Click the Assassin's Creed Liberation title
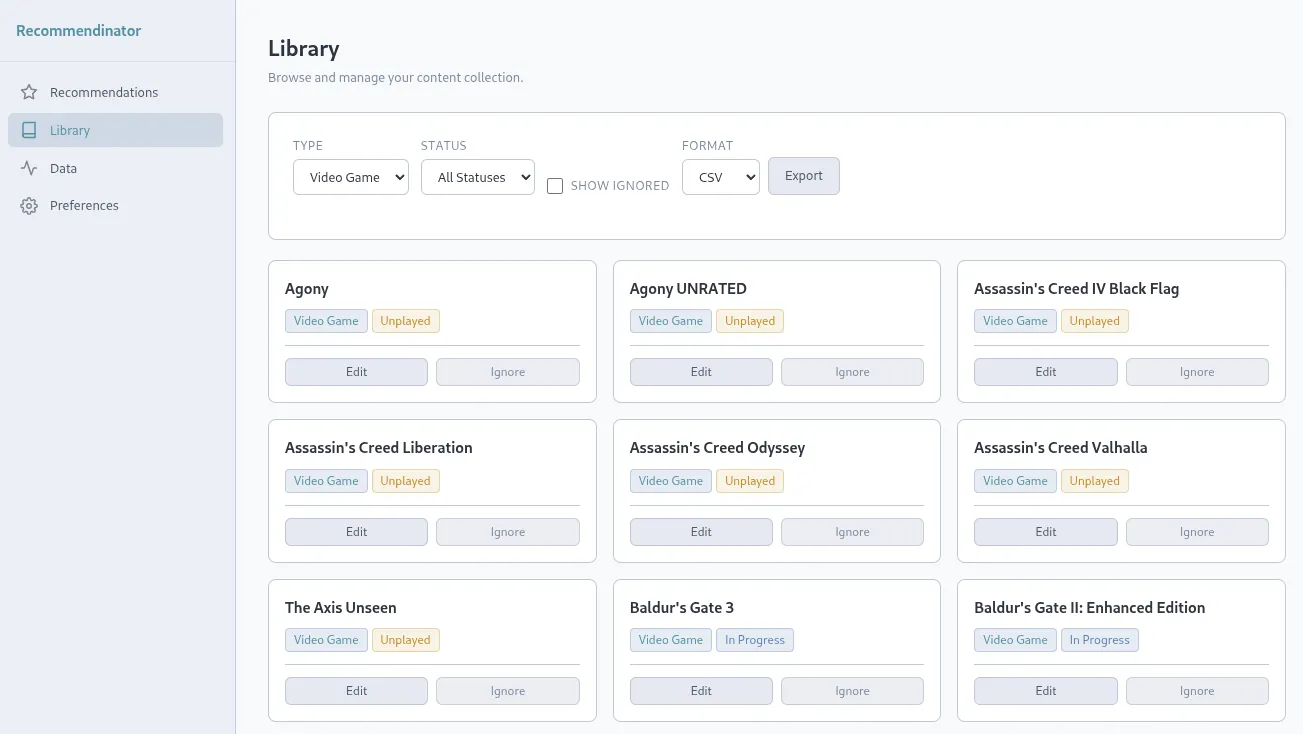The height and width of the screenshot is (734, 1303). (379, 448)
